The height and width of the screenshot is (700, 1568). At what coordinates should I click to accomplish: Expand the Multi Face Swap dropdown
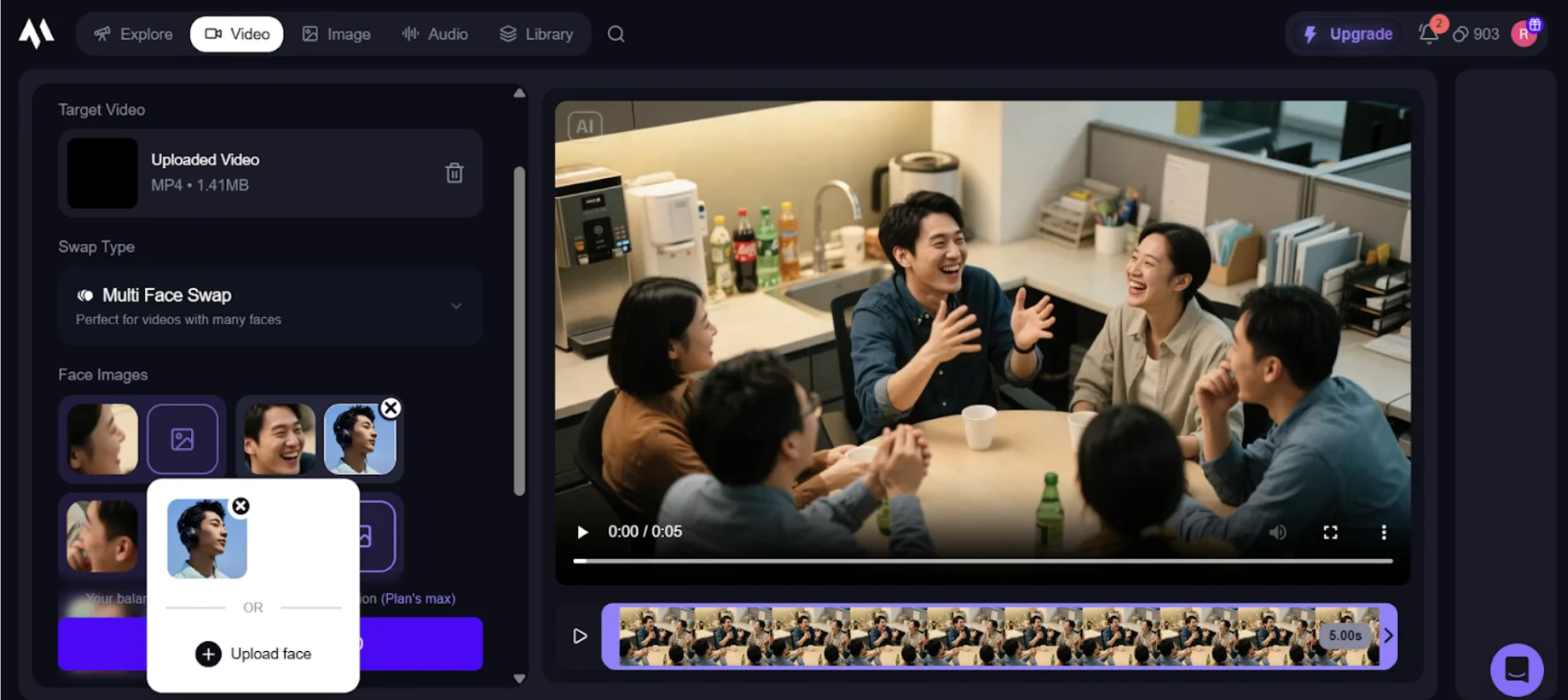click(x=456, y=306)
